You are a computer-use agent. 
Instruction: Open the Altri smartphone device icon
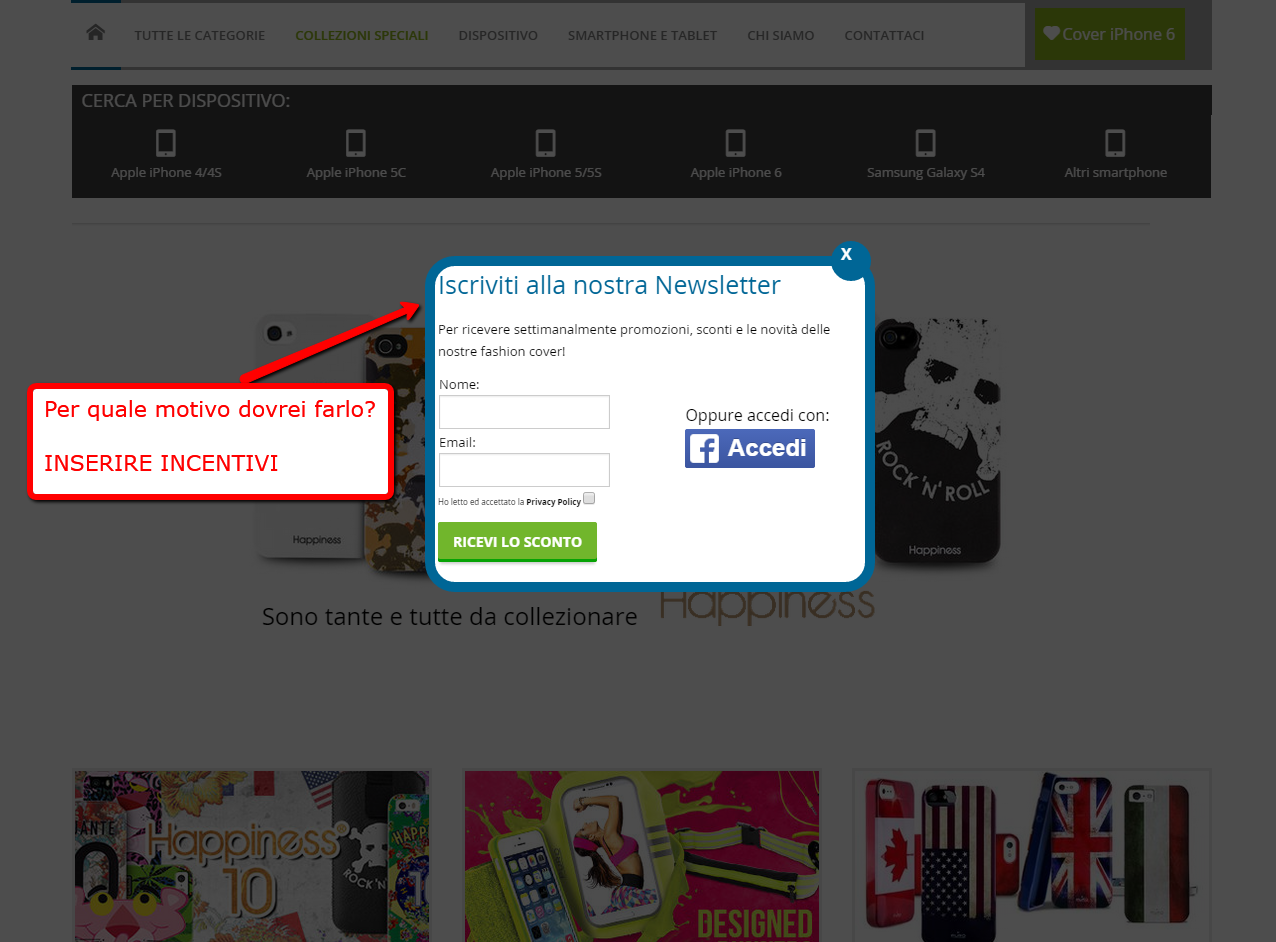[1115, 144]
